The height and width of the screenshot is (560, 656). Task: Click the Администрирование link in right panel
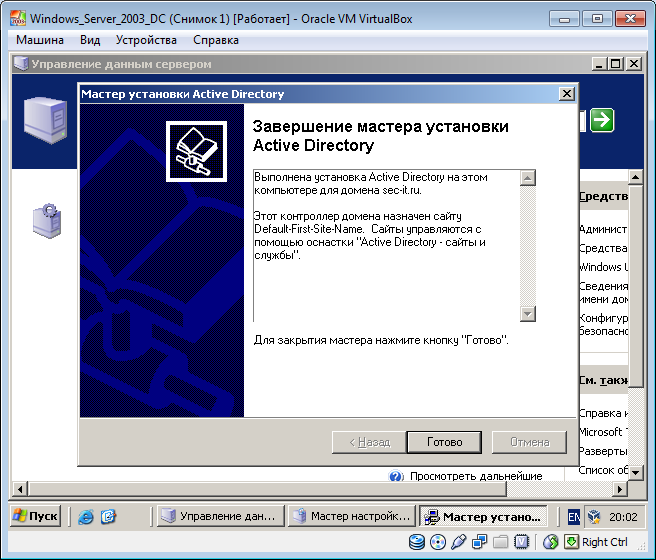[x=603, y=229]
